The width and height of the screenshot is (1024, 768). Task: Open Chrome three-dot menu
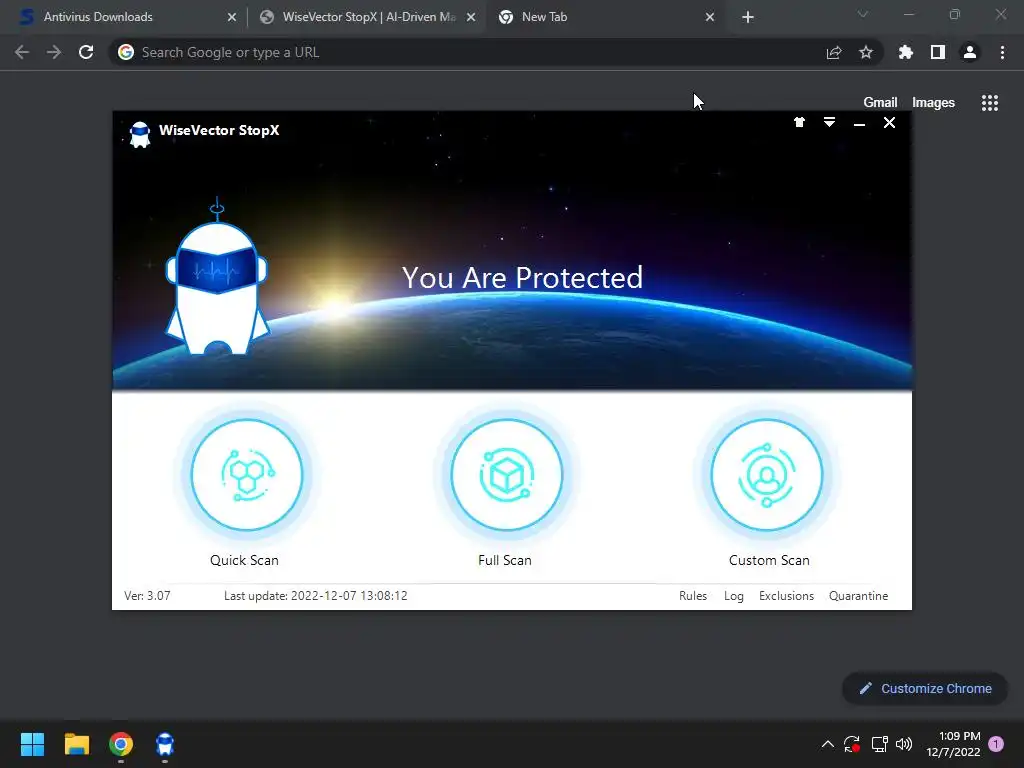pyautogui.click(x=1002, y=52)
